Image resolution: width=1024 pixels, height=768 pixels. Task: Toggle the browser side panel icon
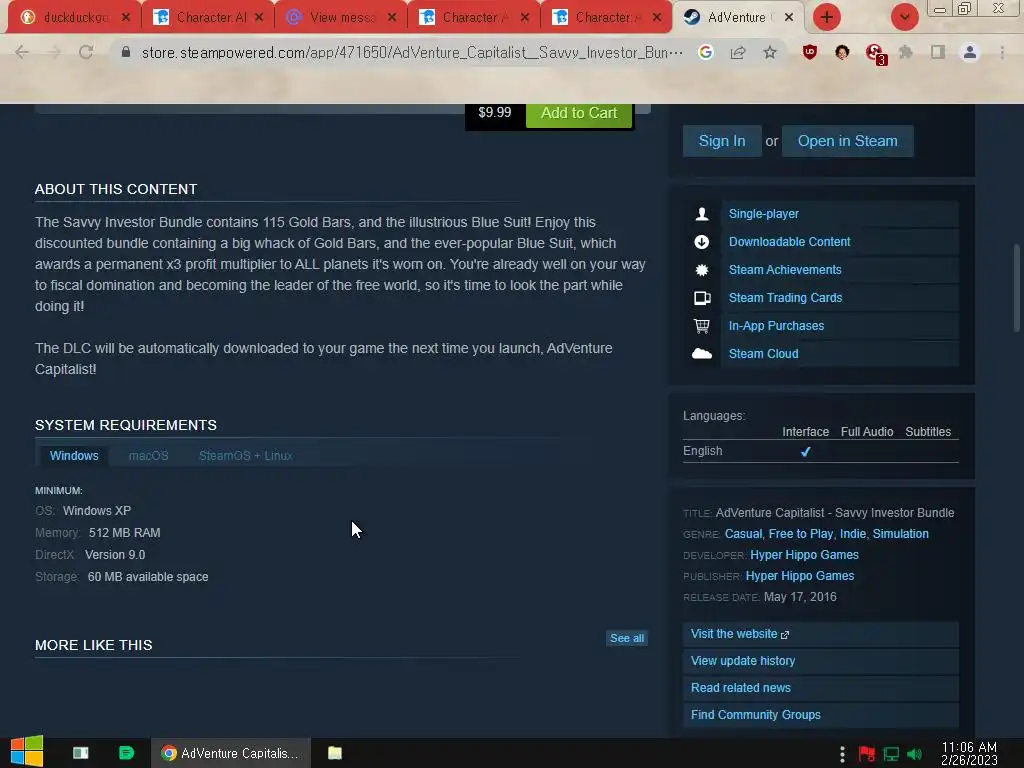pyautogui.click(x=938, y=52)
